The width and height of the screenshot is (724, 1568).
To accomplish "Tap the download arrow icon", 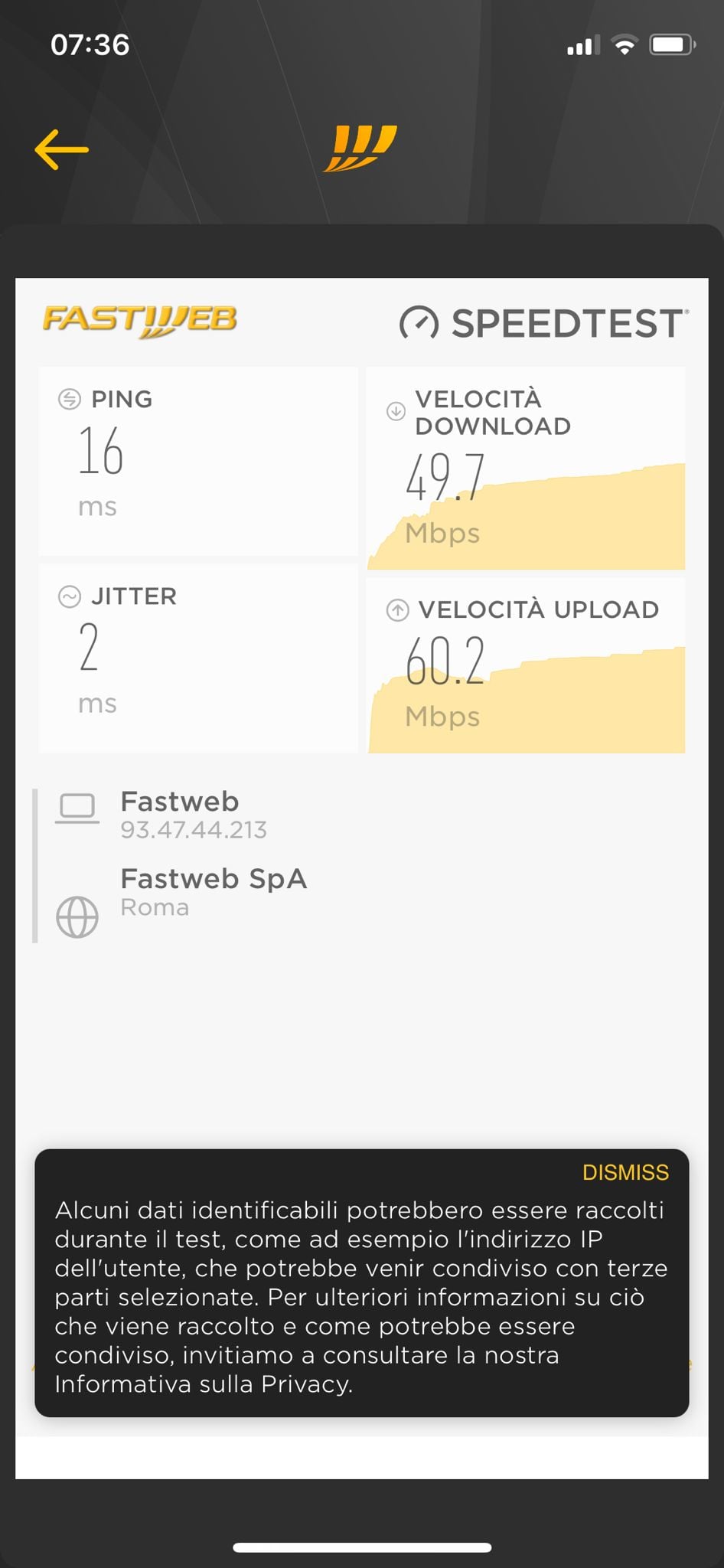I will pos(396,411).
